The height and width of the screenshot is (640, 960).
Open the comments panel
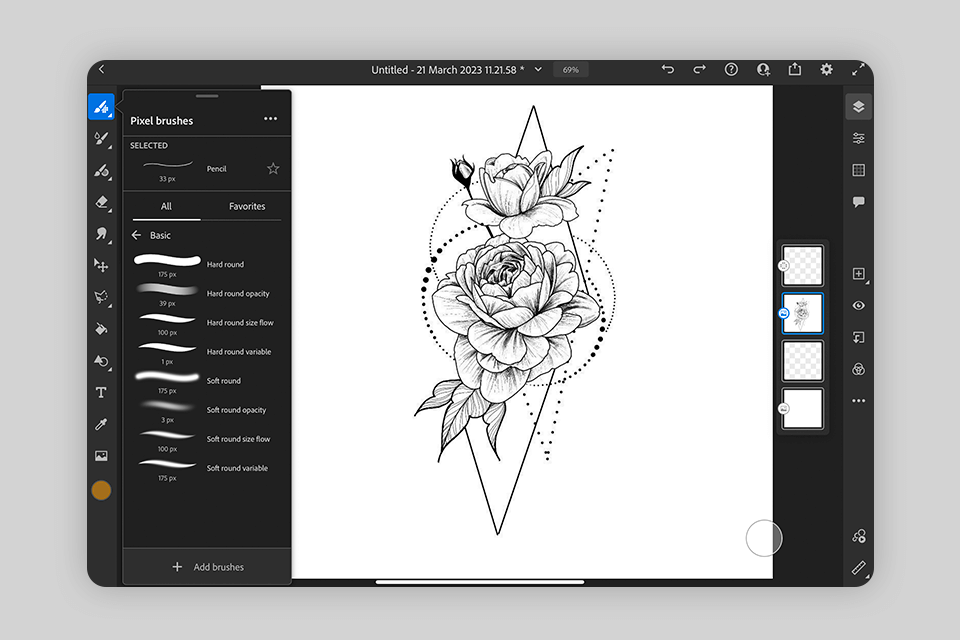click(x=858, y=201)
